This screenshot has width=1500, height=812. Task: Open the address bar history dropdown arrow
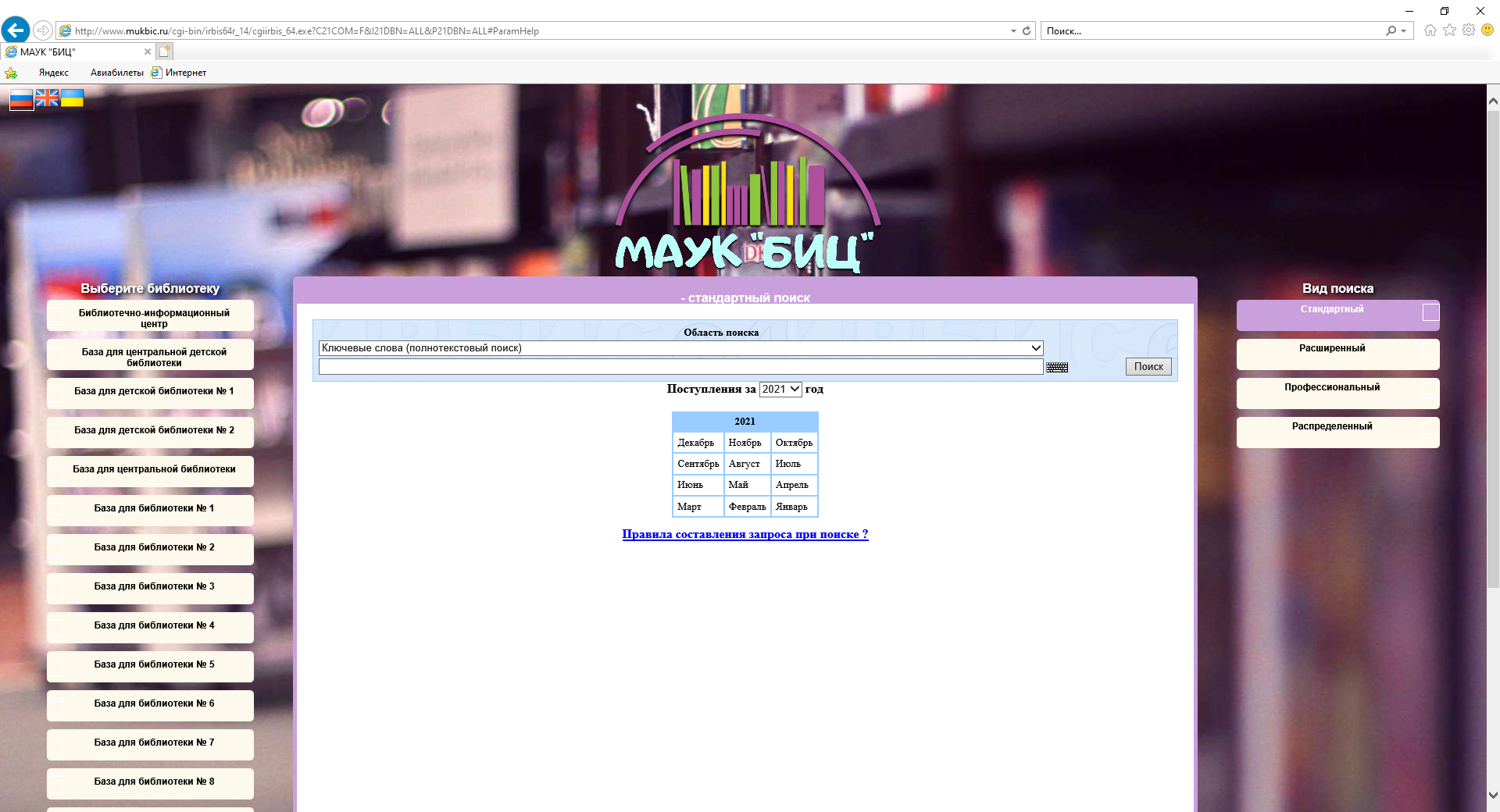tap(1013, 31)
